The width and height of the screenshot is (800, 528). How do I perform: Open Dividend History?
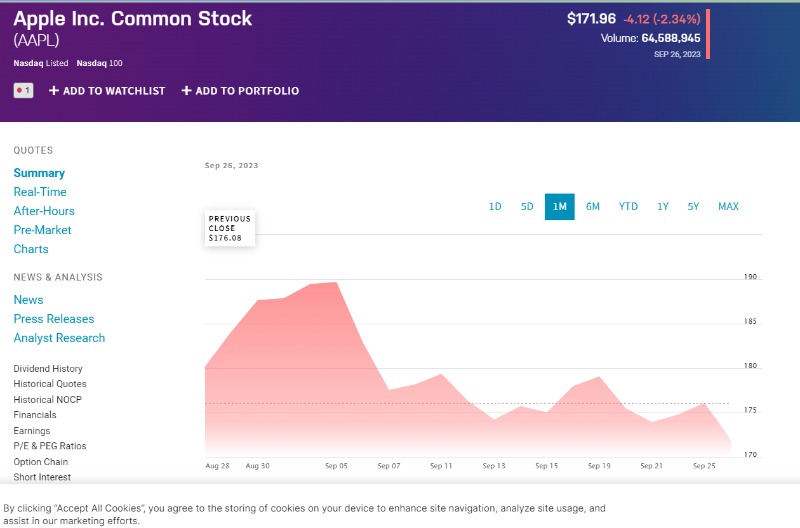(48, 368)
